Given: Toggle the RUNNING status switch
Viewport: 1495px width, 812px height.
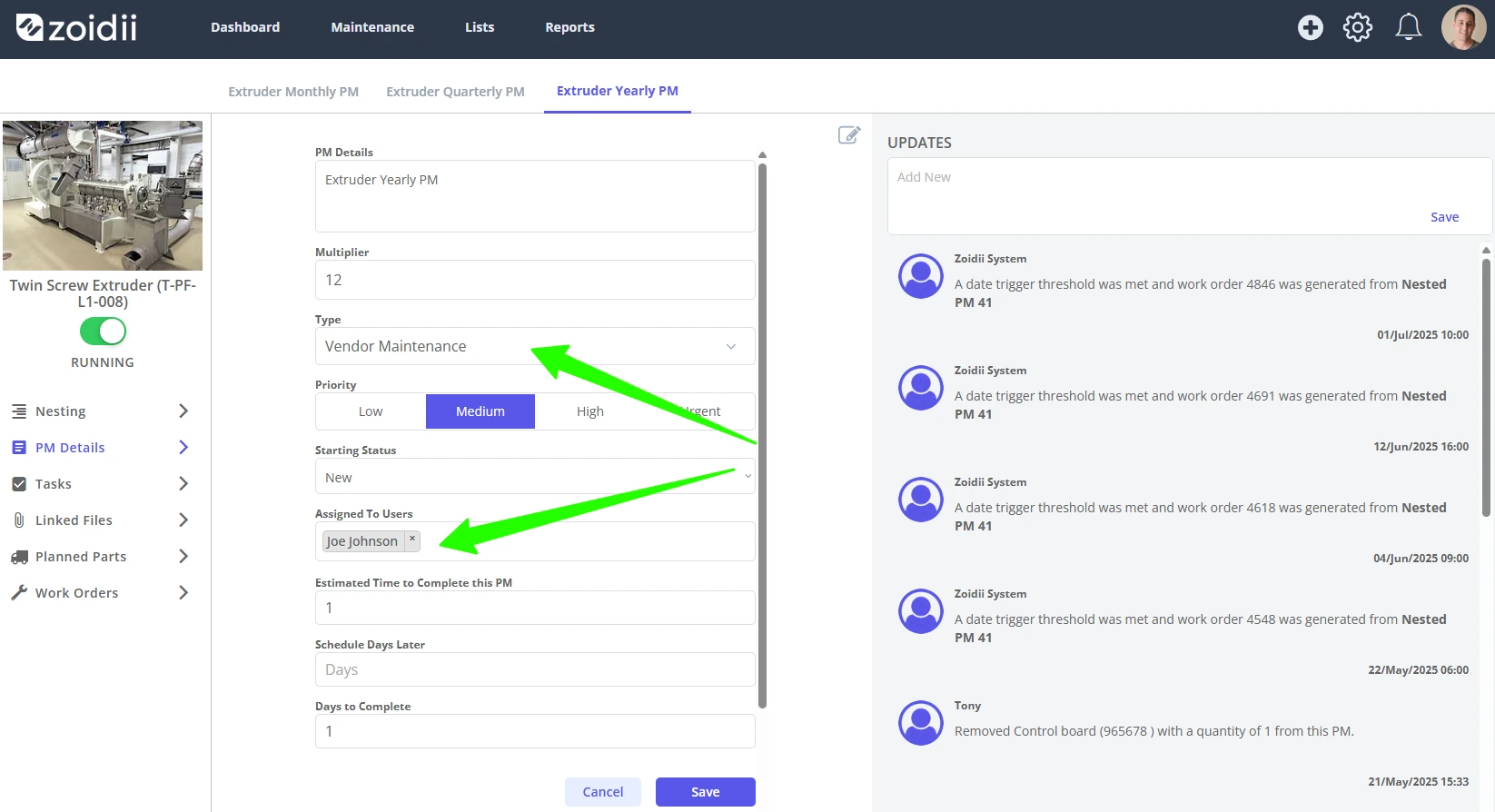Looking at the screenshot, I should pyautogui.click(x=103, y=332).
